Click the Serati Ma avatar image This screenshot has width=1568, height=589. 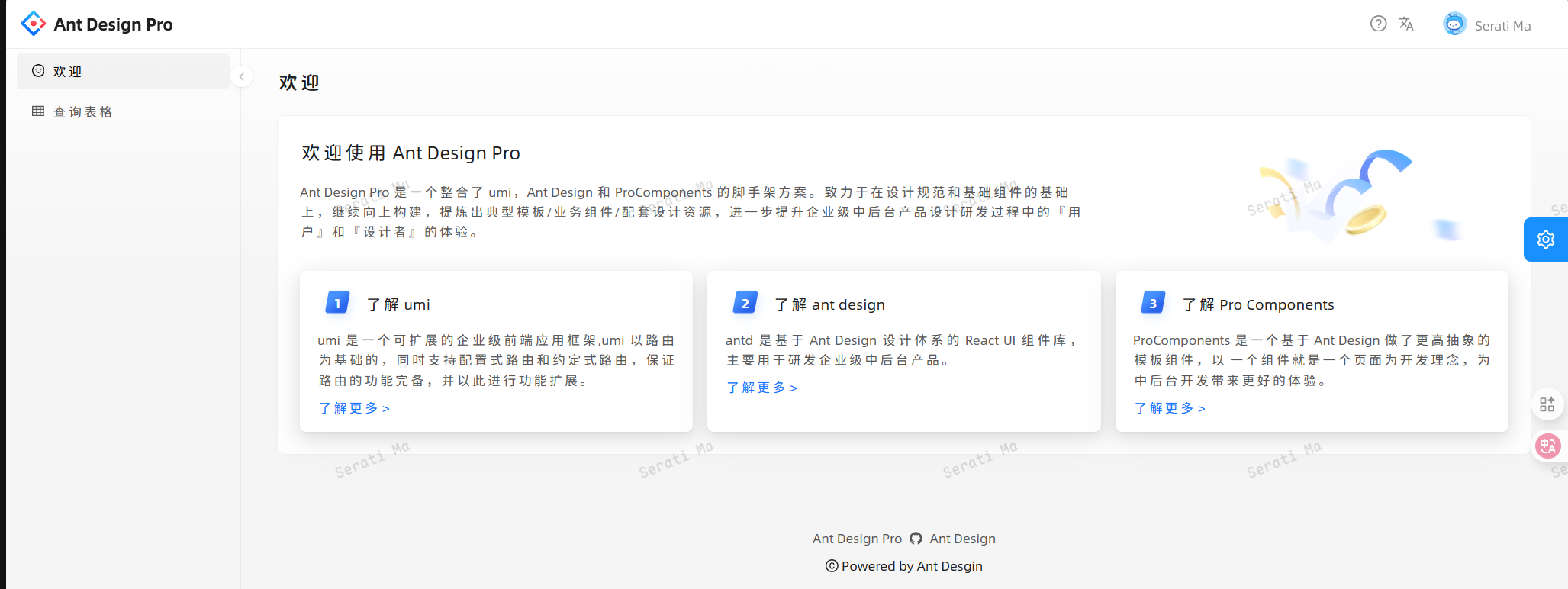coord(1454,24)
